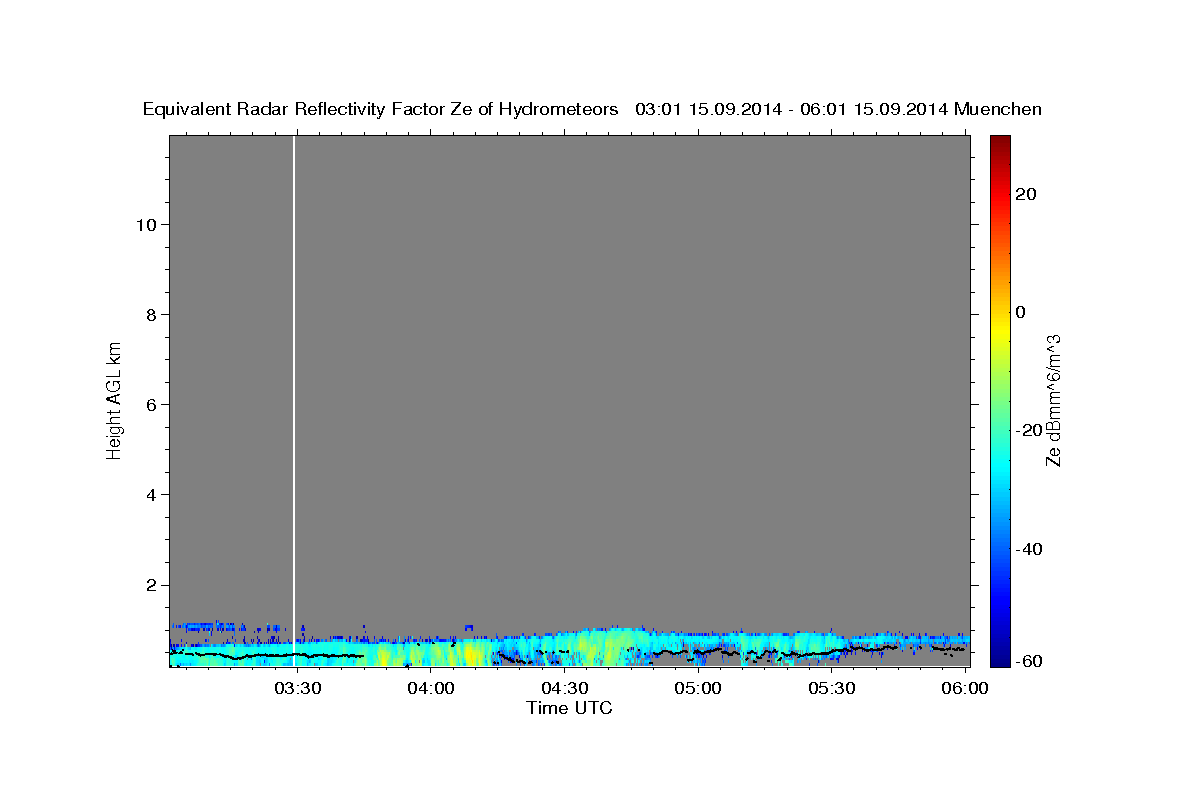Click the date range text '03:01 15.09.2014 - 06:01 15.09.2014 Muenchen'
Image resolution: width=1200 pixels, height=800 pixels.
pyautogui.click(x=838, y=109)
